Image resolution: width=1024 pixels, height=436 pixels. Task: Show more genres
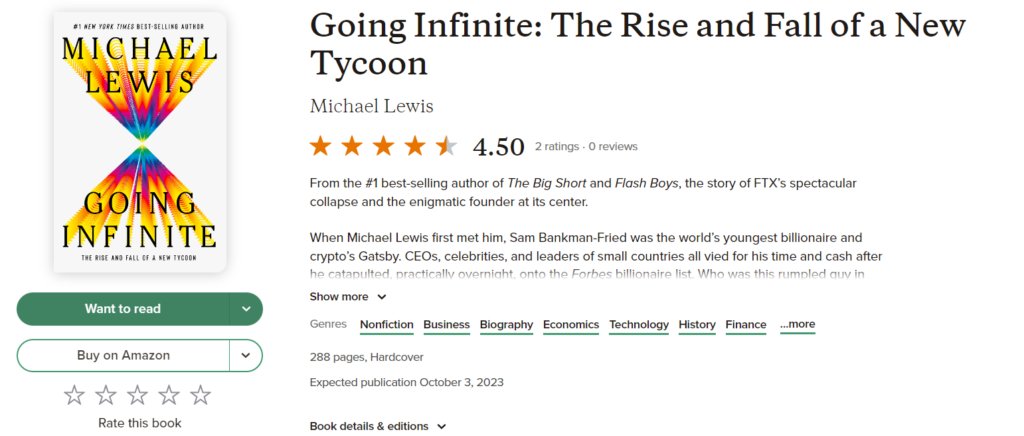point(797,325)
